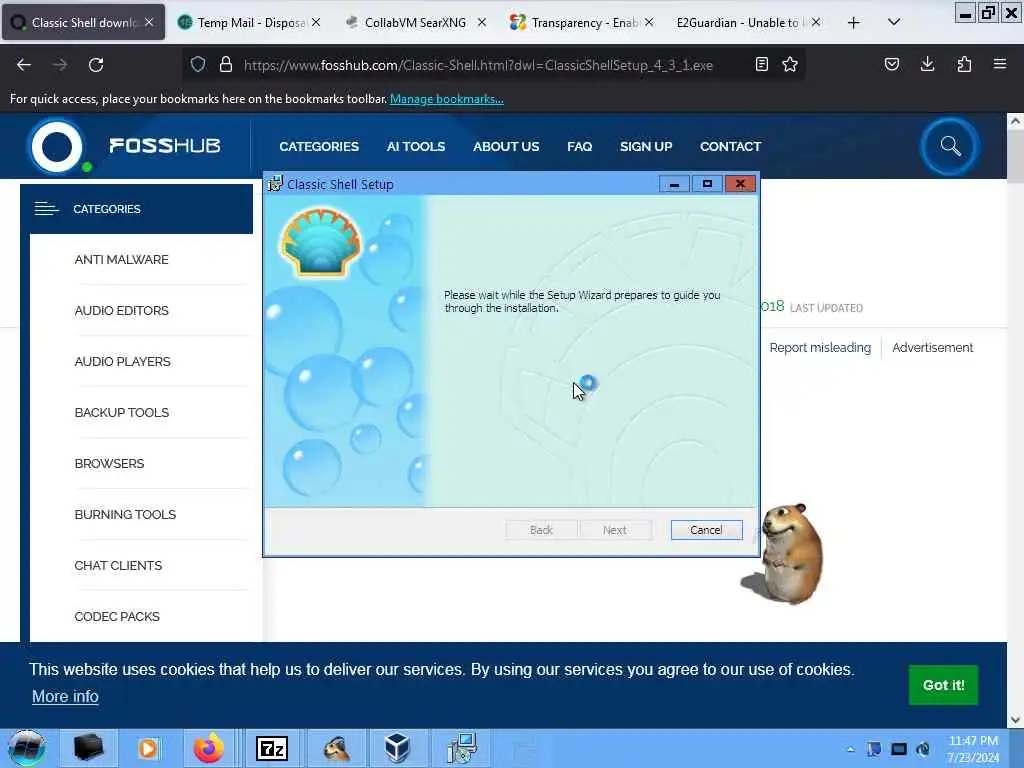The image size is (1024, 768).
Task: Open AI TOOLS in the navigation bar
Action: (415, 146)
